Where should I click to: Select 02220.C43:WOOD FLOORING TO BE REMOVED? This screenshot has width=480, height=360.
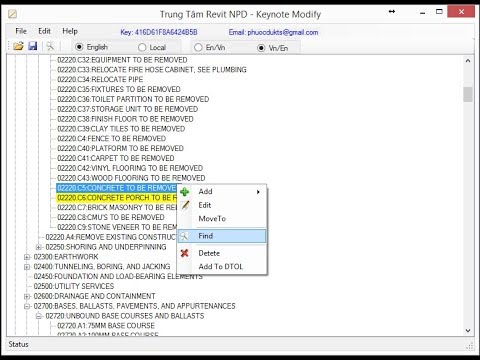click(131, 178)
